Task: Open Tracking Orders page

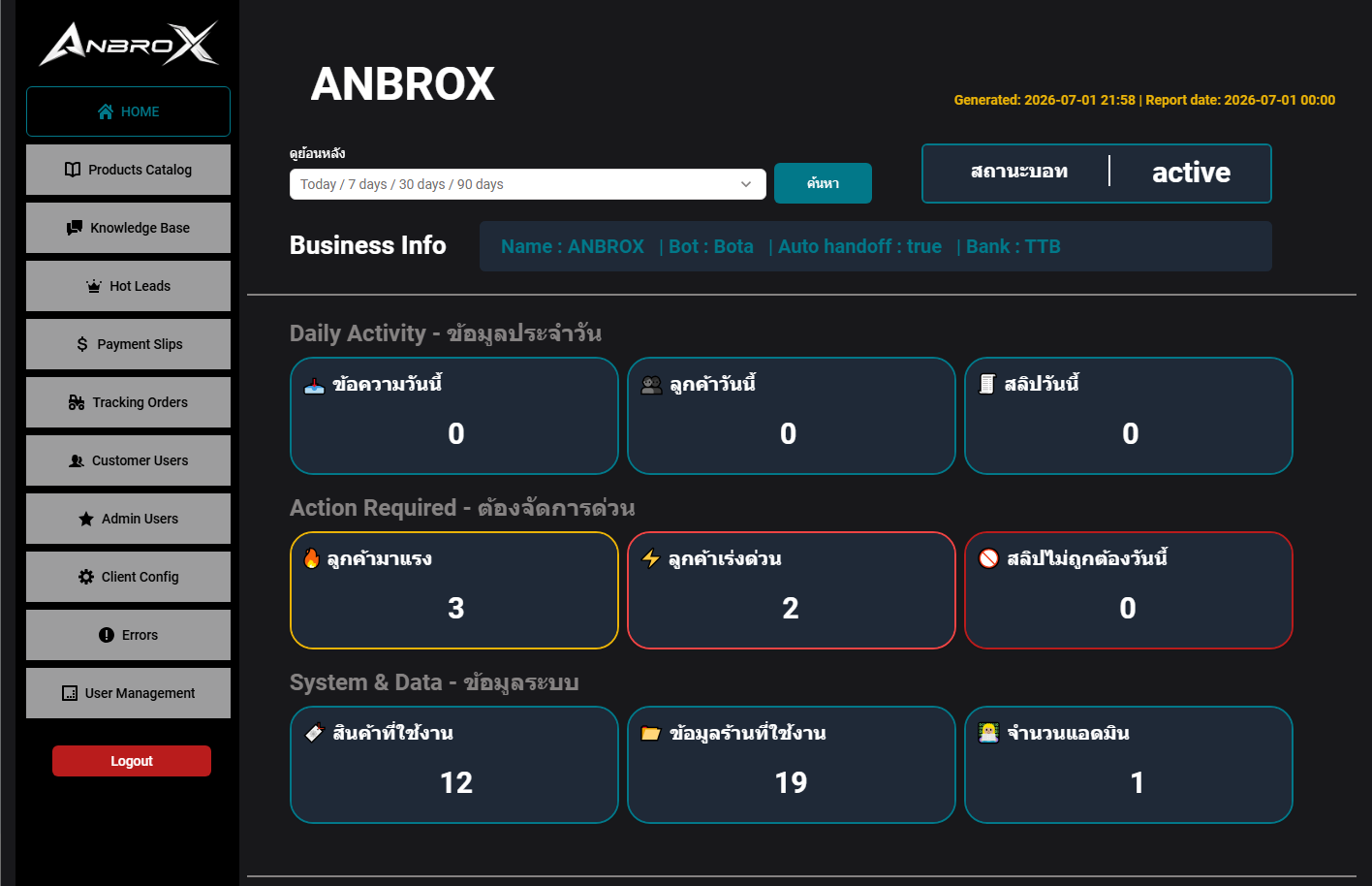Action: pyautogui.click(x=128, y=402)
